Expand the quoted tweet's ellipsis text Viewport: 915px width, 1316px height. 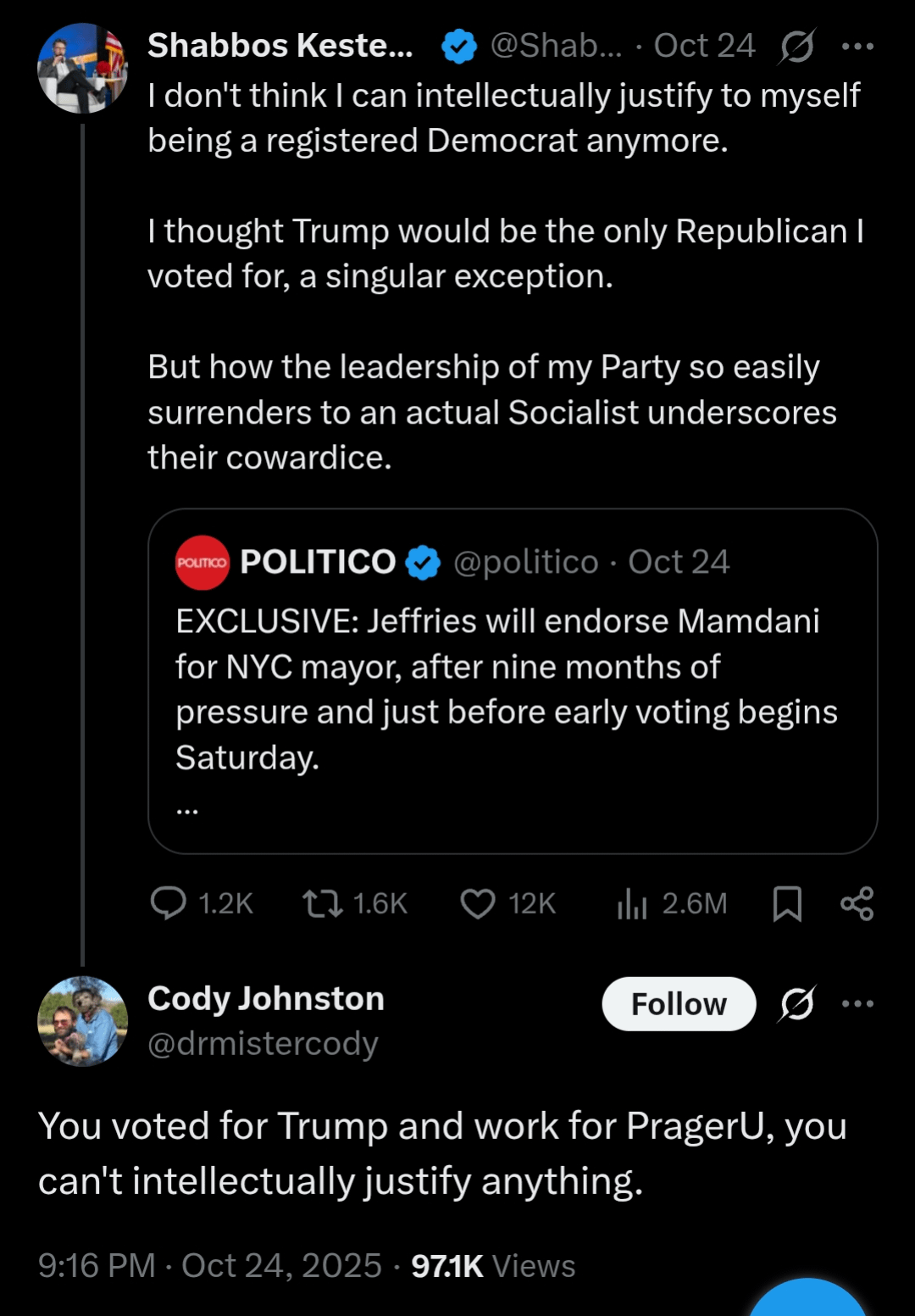click(187, 809)
